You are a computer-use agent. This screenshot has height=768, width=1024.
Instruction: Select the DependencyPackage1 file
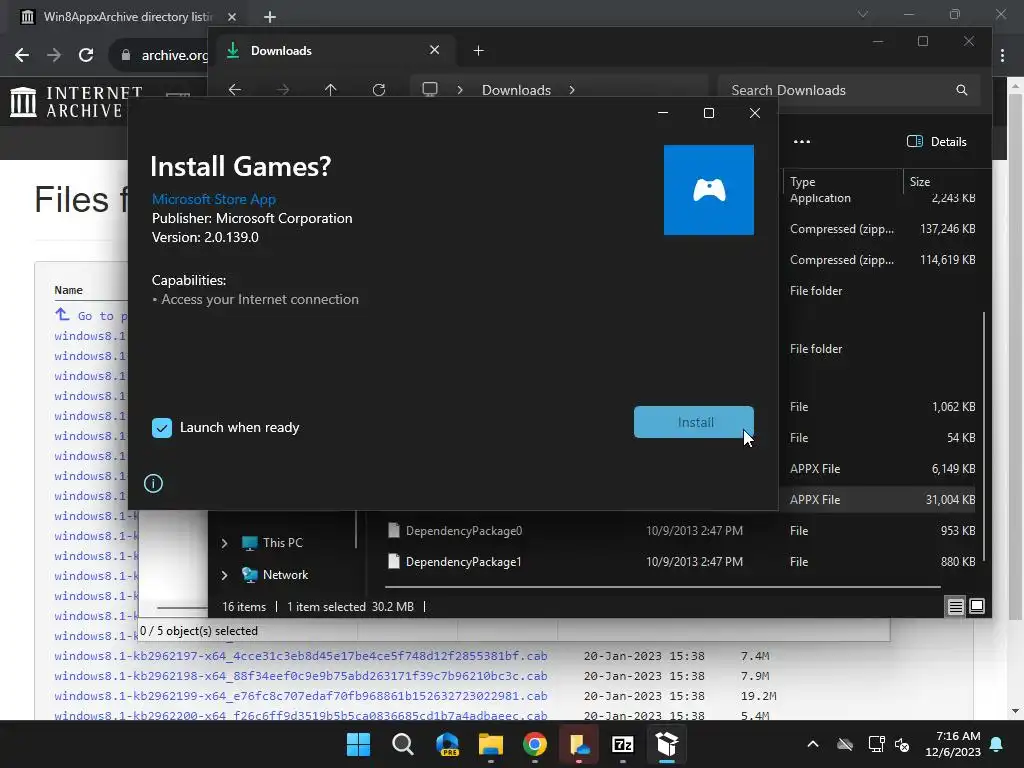point(464,562)
